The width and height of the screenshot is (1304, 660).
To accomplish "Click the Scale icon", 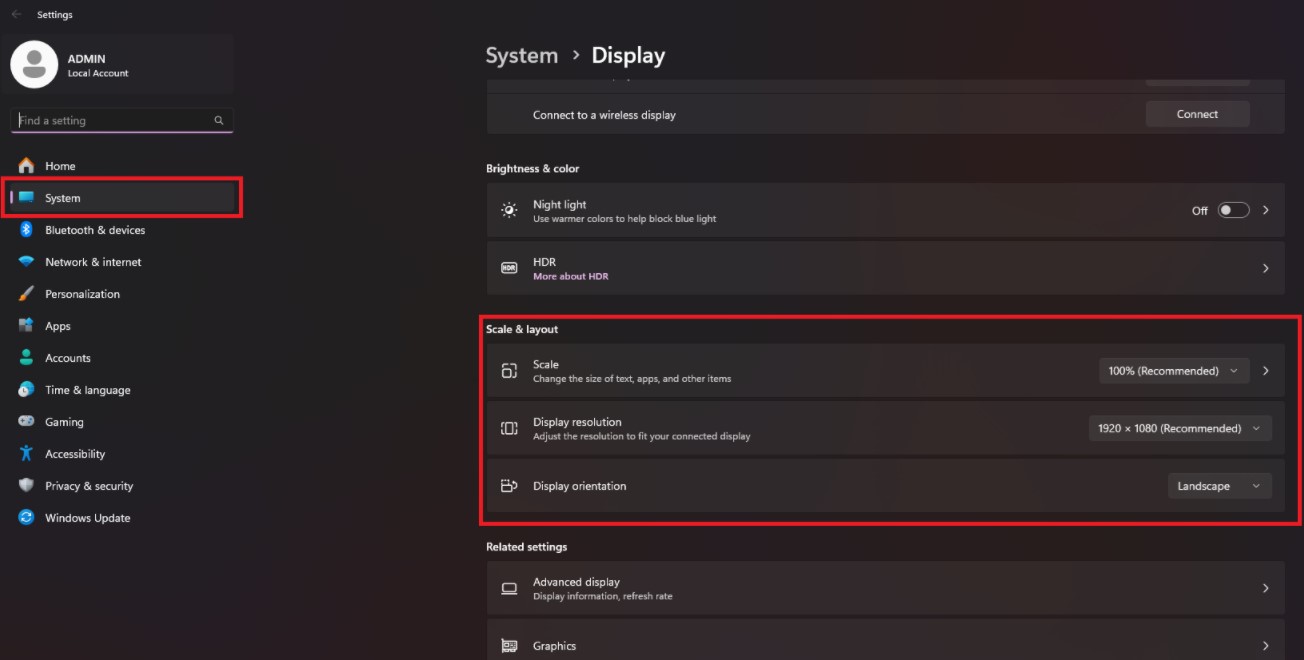I will click(509, 371).
